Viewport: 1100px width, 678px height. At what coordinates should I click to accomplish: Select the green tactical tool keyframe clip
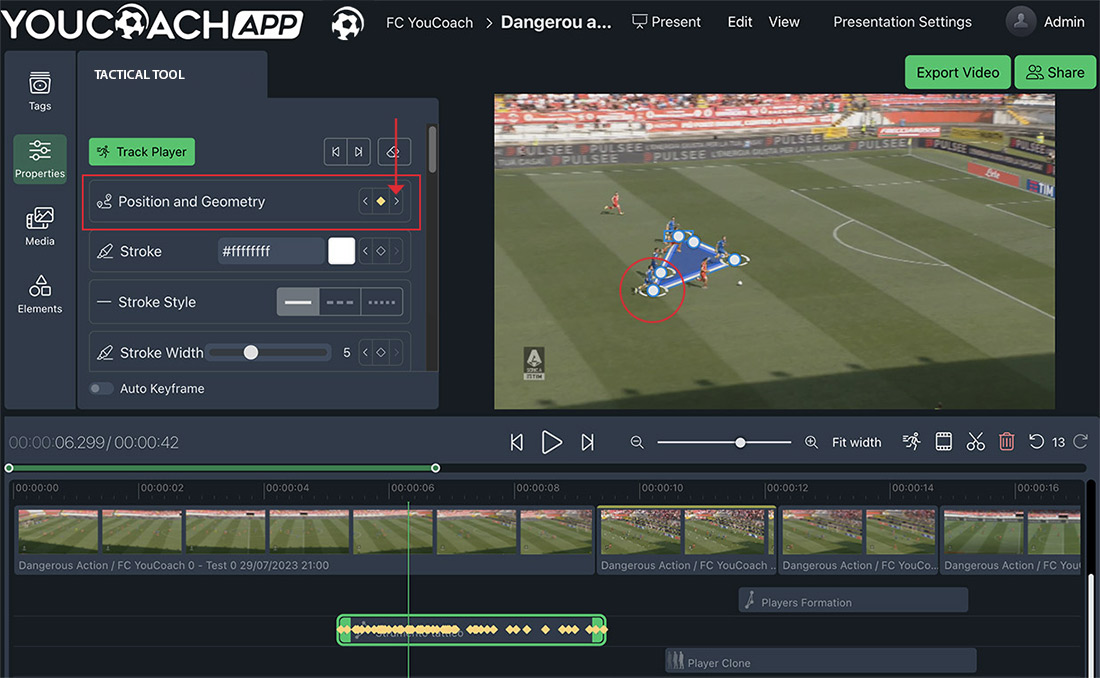pyautogui.click(x=471, y=630)
